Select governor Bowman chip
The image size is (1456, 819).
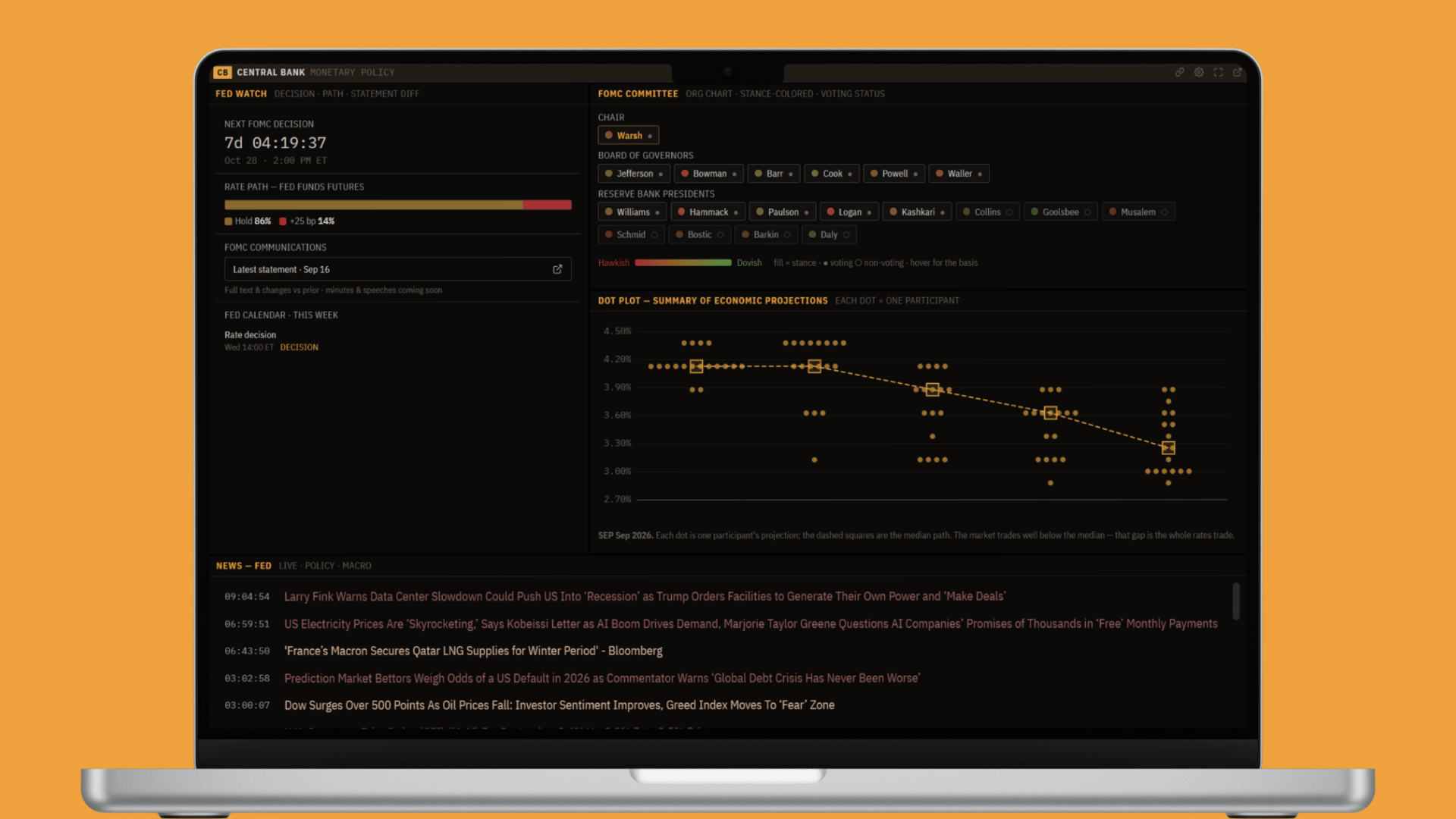[708, 174]
